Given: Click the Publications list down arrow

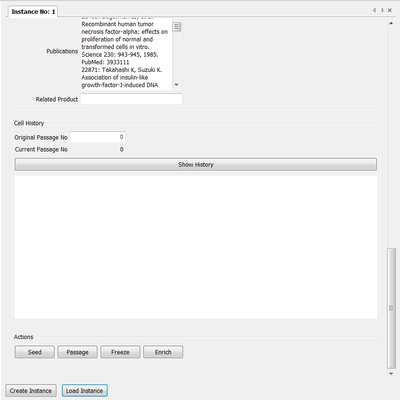Looking at the screenshot, I should point(177,85).
